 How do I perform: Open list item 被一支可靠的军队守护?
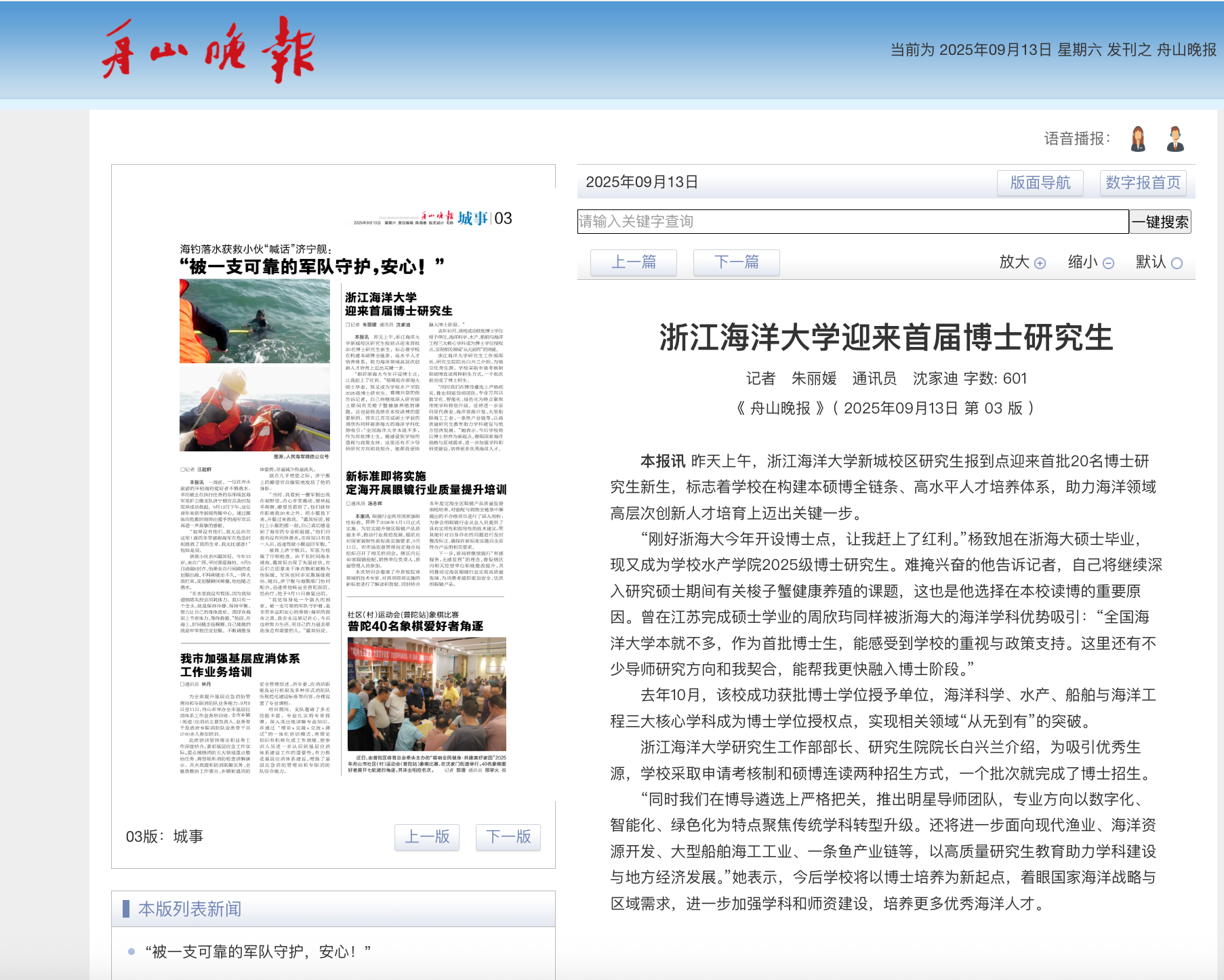coord(258,952)
